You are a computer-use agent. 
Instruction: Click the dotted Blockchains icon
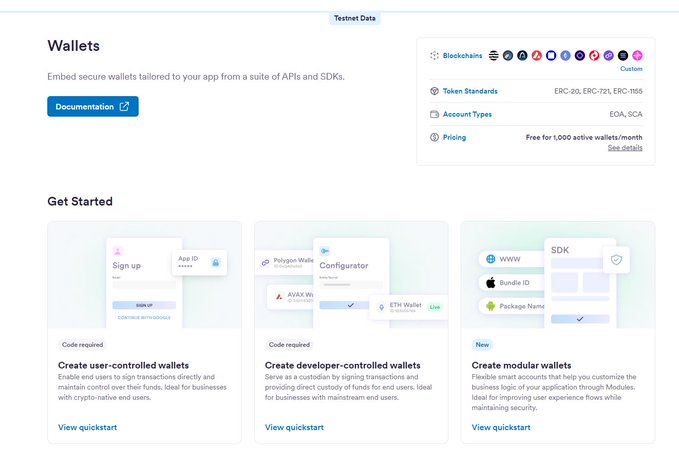pyautogui.click(x=434, y=55)
